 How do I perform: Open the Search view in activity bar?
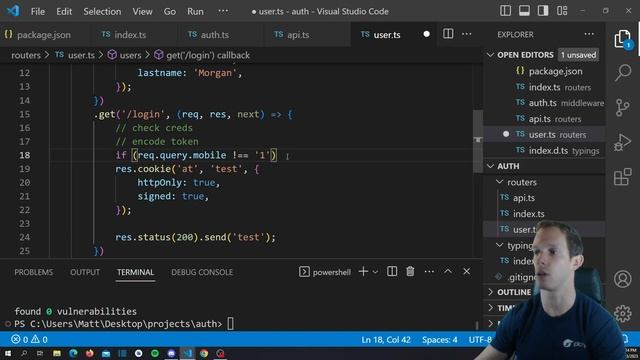coord(623,73)
